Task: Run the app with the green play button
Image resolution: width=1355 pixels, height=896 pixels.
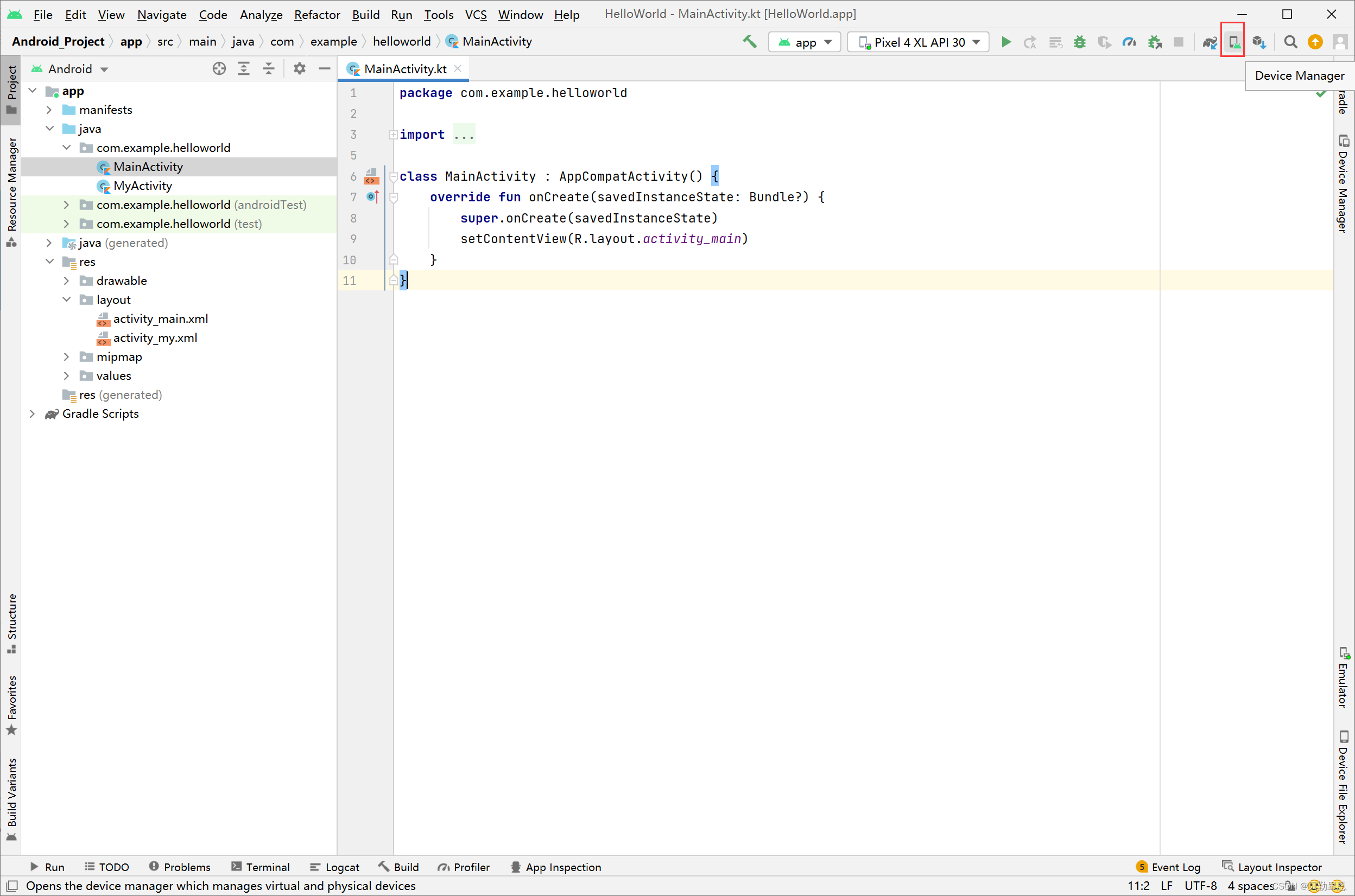Action: click(1006, 42)
